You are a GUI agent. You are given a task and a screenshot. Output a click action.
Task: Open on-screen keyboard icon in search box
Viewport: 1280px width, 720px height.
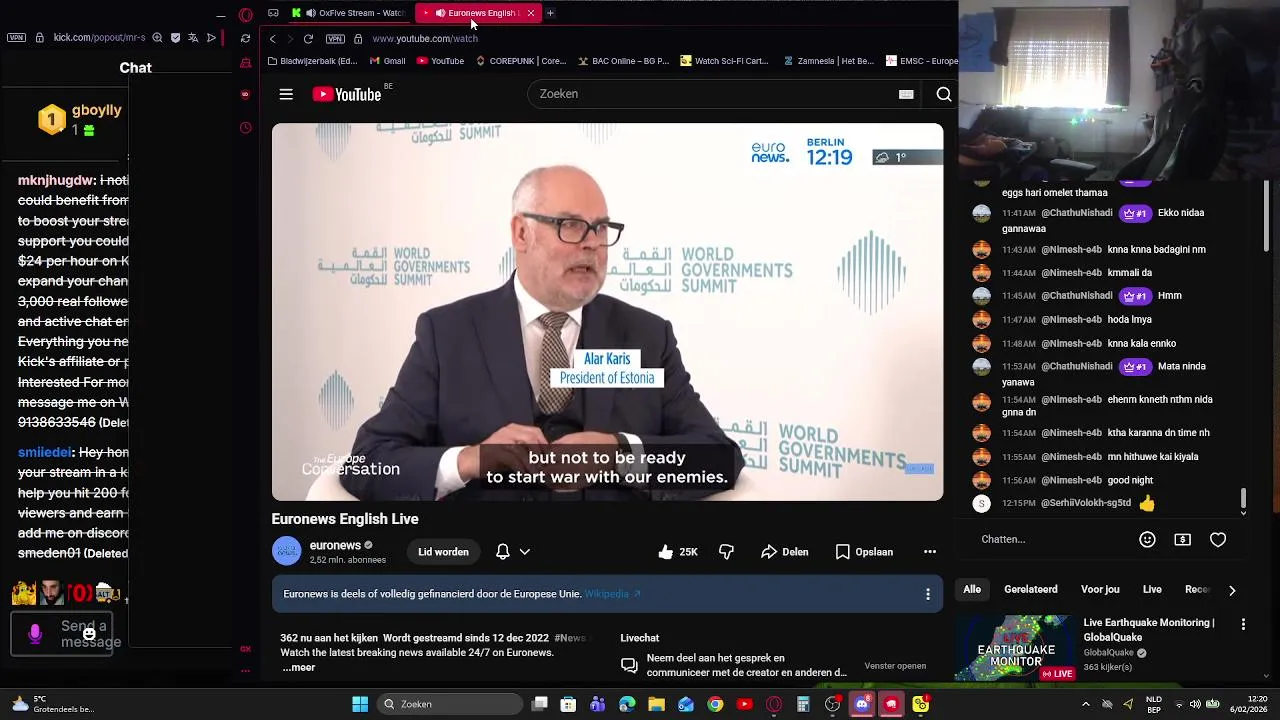pyautogui.click(x=906, y=94)
